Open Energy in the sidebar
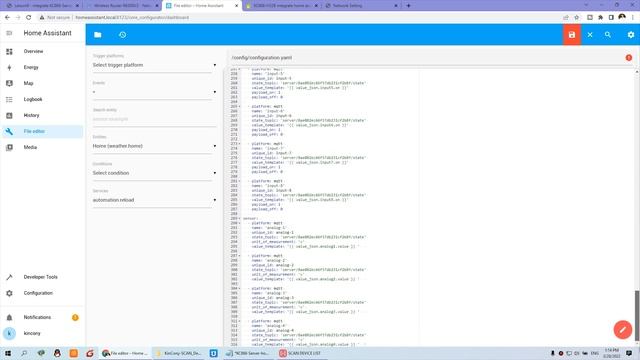 click(x=42, y=67)
